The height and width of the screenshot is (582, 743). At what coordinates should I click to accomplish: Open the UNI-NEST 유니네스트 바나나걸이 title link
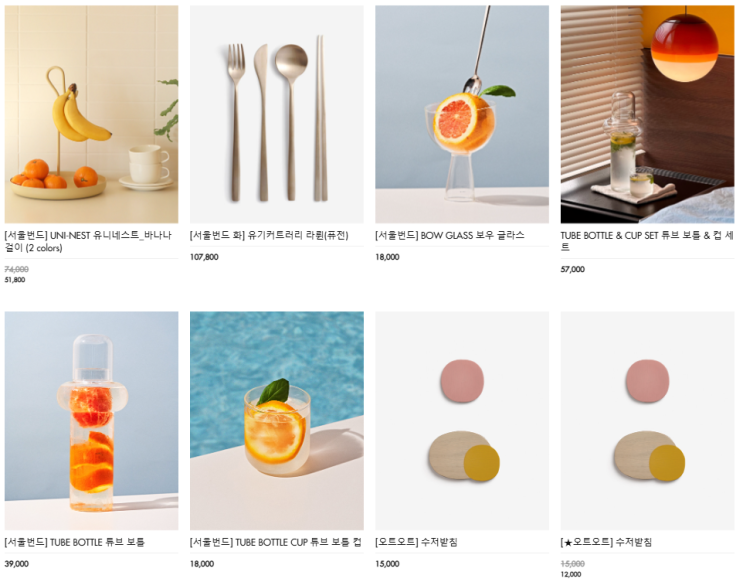88,241
